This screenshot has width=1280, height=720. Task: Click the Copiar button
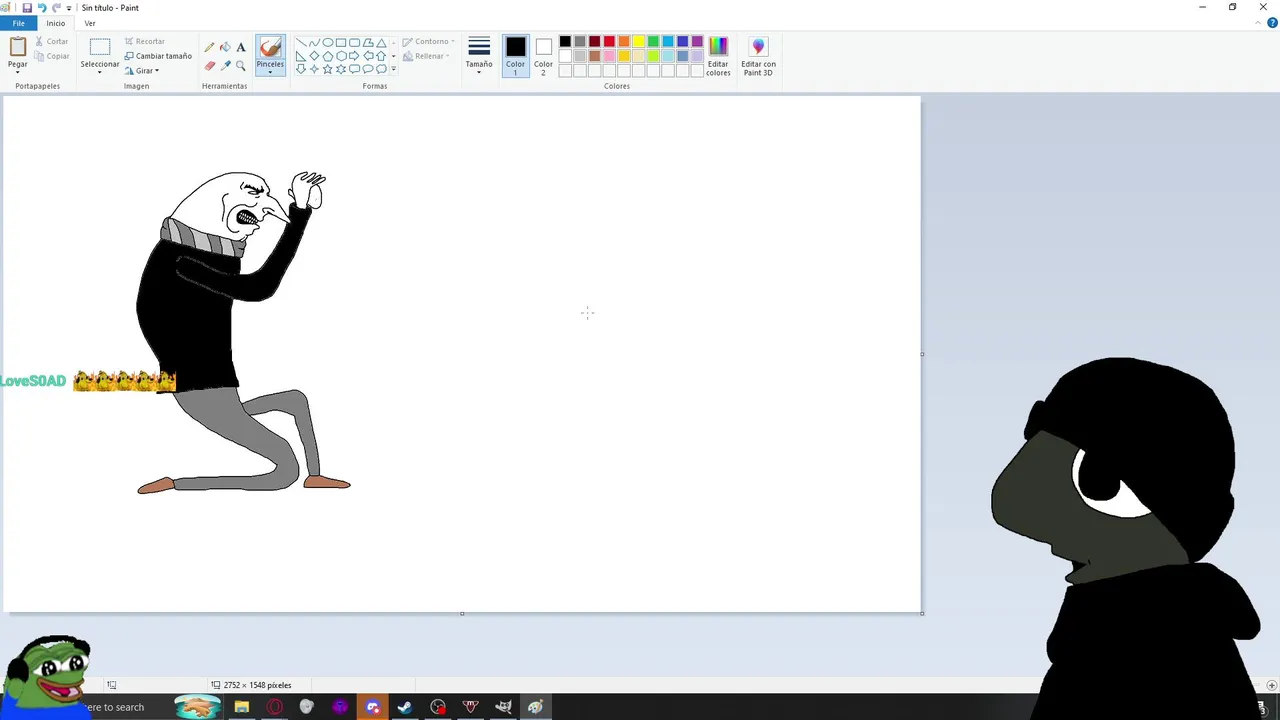click(52, 56)
